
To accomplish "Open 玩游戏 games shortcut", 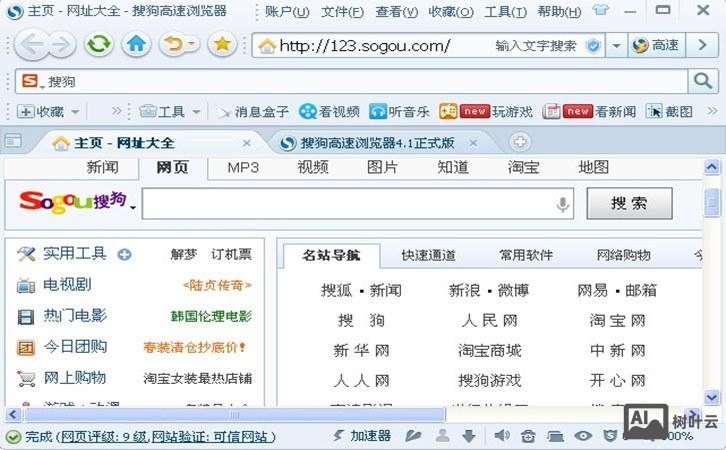I will pyautogui.click(x=486, y=112).
